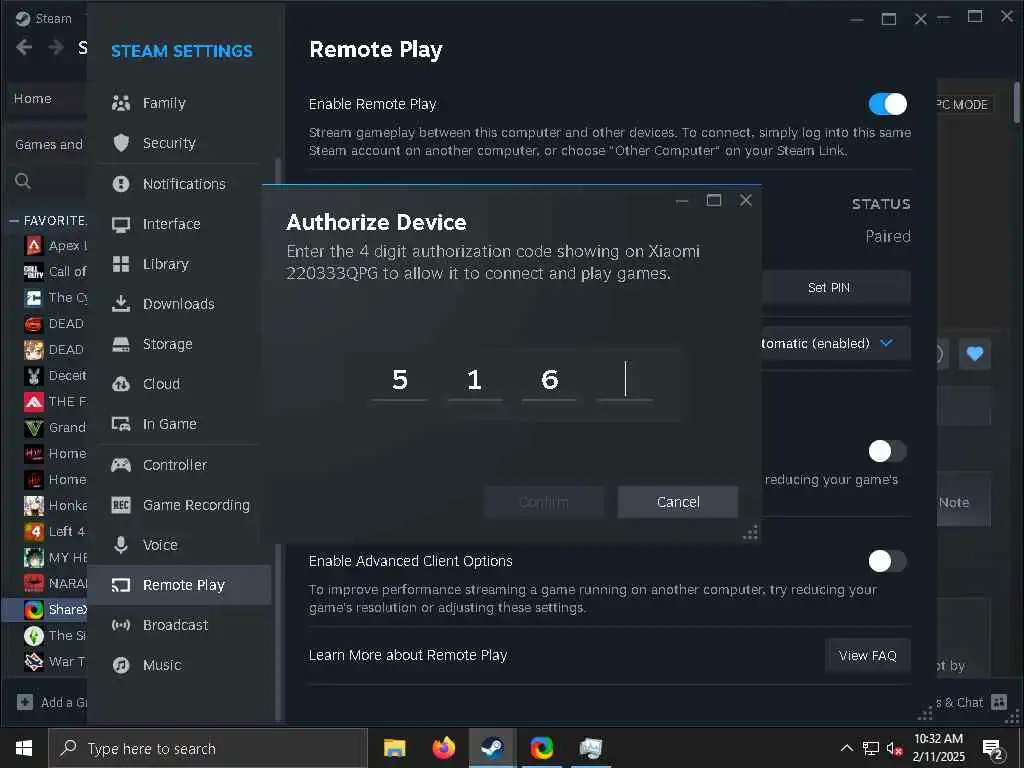The width and height of the screenshot is (1024, 768).
Task: Toggle the switch above Advanced Client Options
Action: (888, 451)
